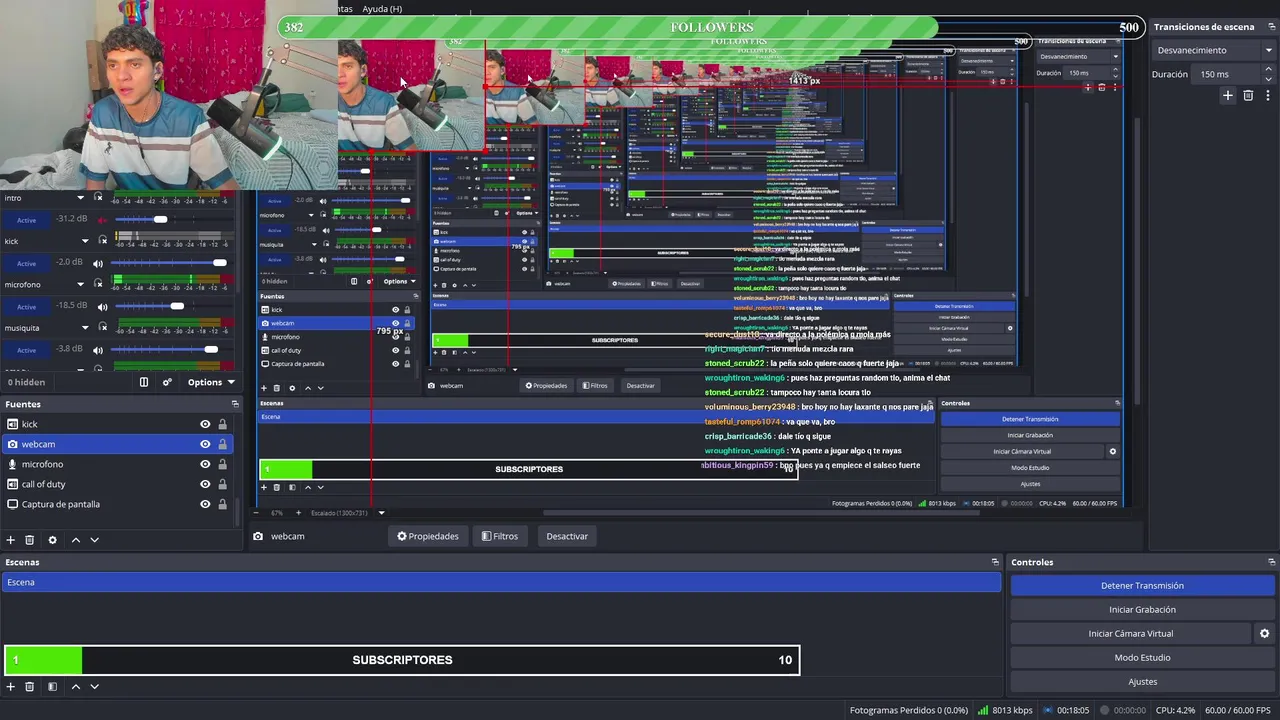Add a new scene transition
Viewport: 1280px width, 720px height.
pyautogui.click(x=1228, y=95)
